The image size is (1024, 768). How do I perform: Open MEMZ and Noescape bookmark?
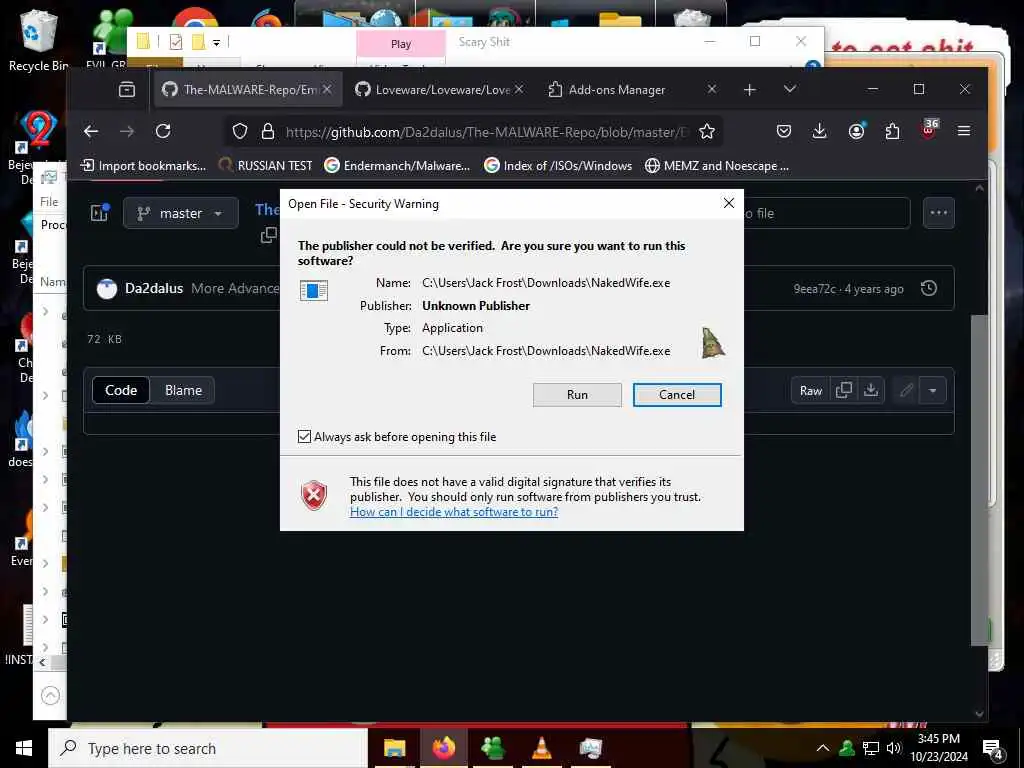(717, 166)
